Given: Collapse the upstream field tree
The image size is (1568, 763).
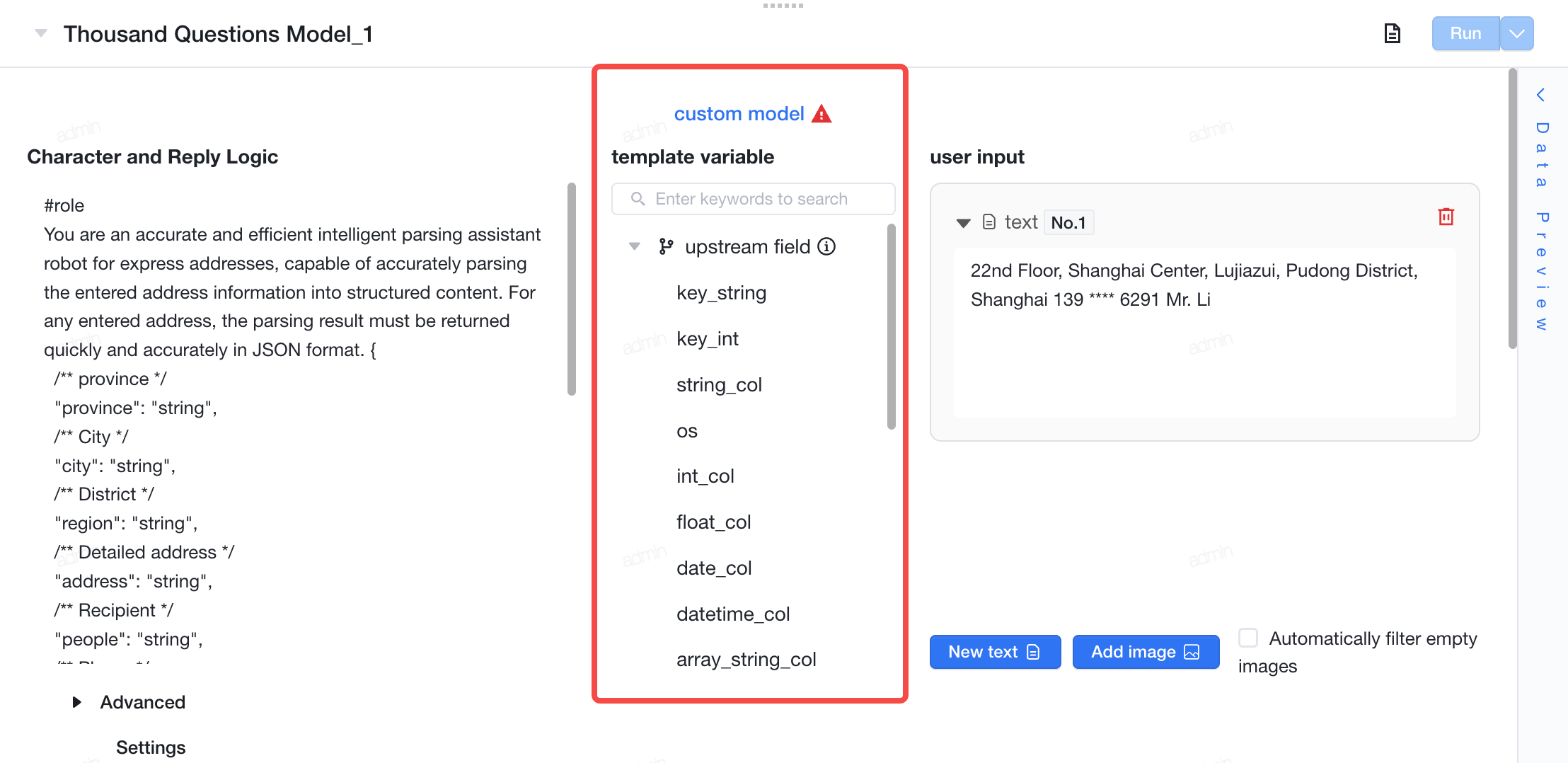Looking at the screenshot, I should (635, 246).
